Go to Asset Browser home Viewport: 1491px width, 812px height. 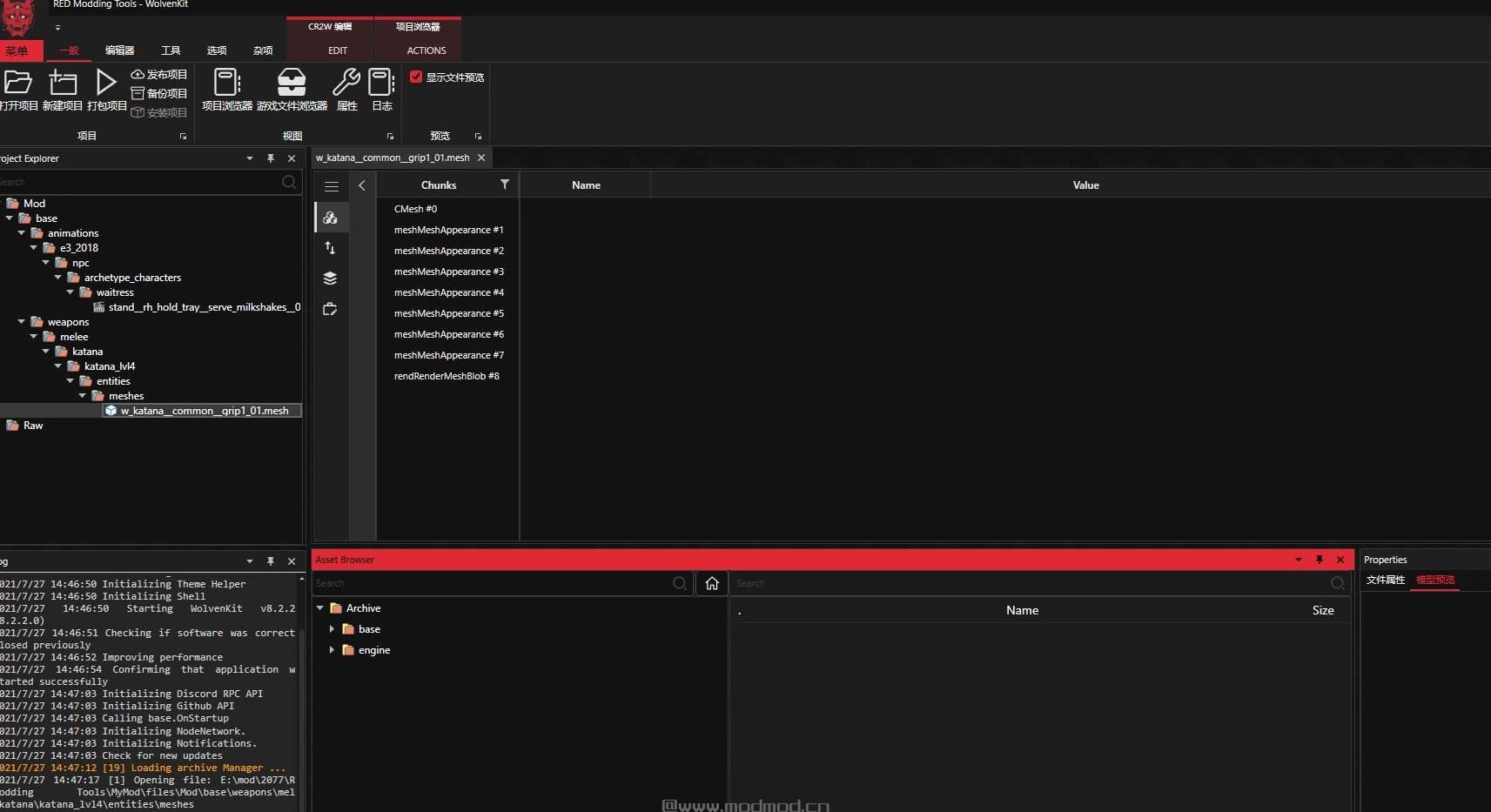712,583
